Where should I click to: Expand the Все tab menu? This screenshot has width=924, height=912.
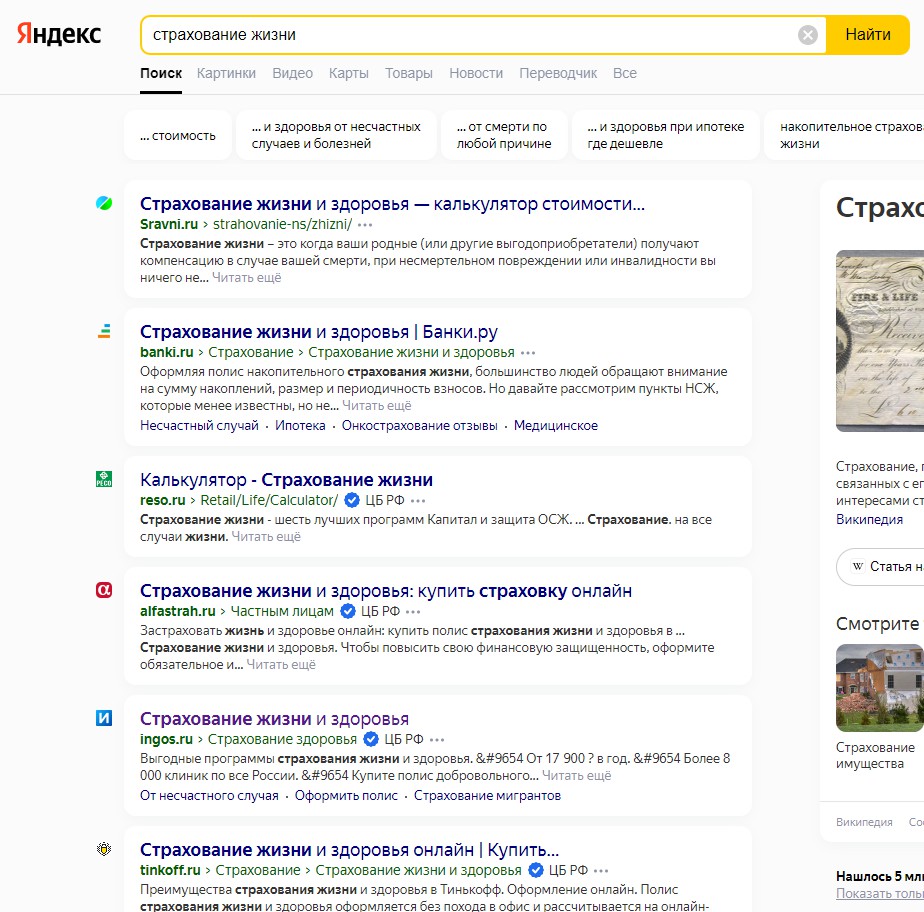625,73
